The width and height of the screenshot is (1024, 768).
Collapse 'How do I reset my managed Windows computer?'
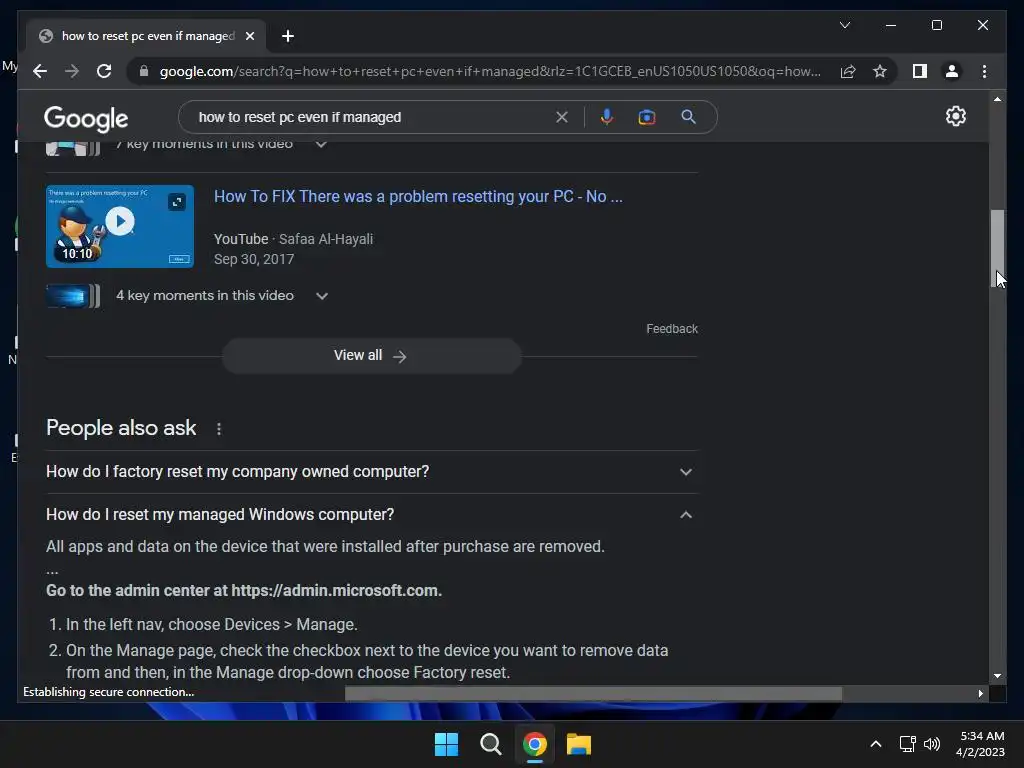tap(371, 515)
